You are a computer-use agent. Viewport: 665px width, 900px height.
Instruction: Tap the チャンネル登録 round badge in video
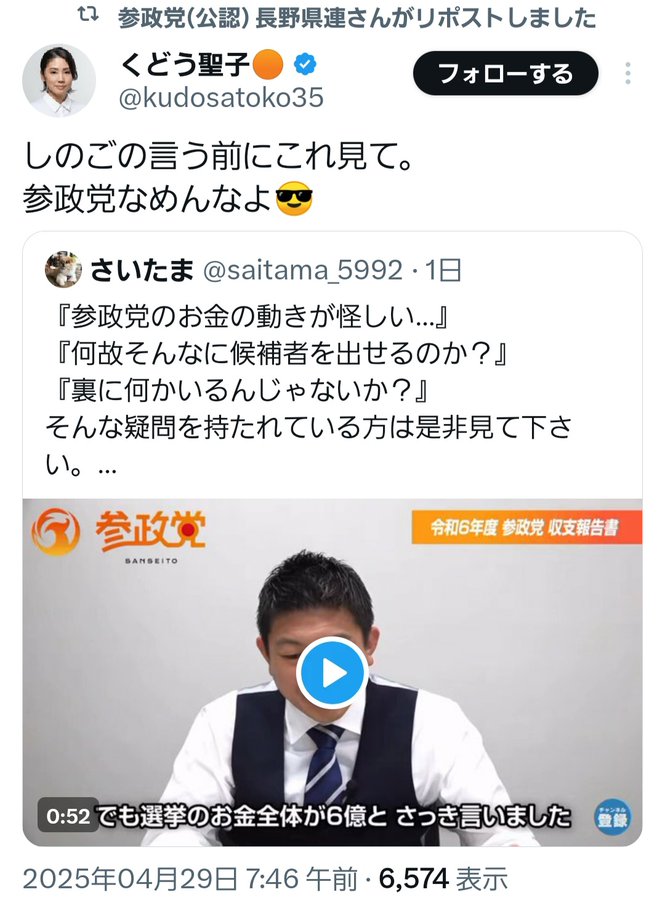[x=612, y=817]
